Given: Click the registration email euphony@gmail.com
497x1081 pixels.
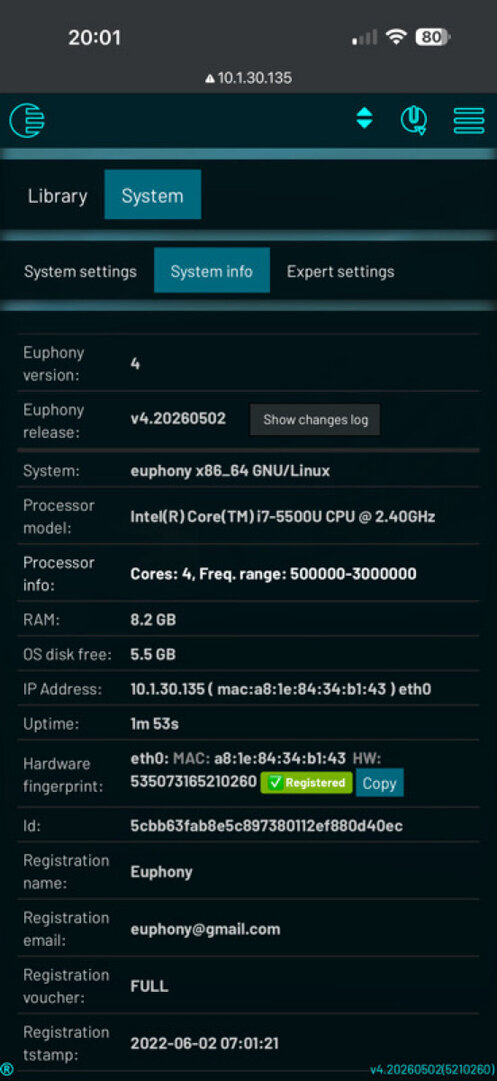Looking at the screenshot, I should pyautogui.click(x=205, y=929).
